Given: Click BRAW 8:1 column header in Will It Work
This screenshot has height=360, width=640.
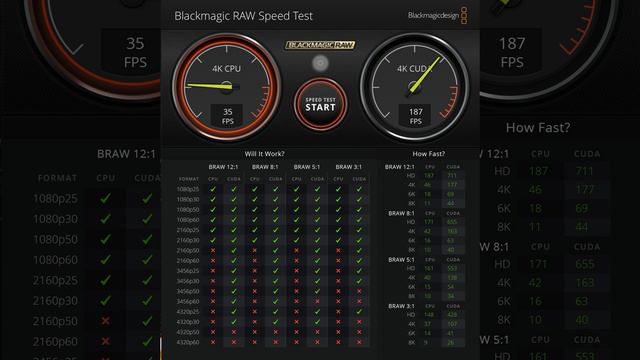Looking at the screenshot, I should pos(265,167).
